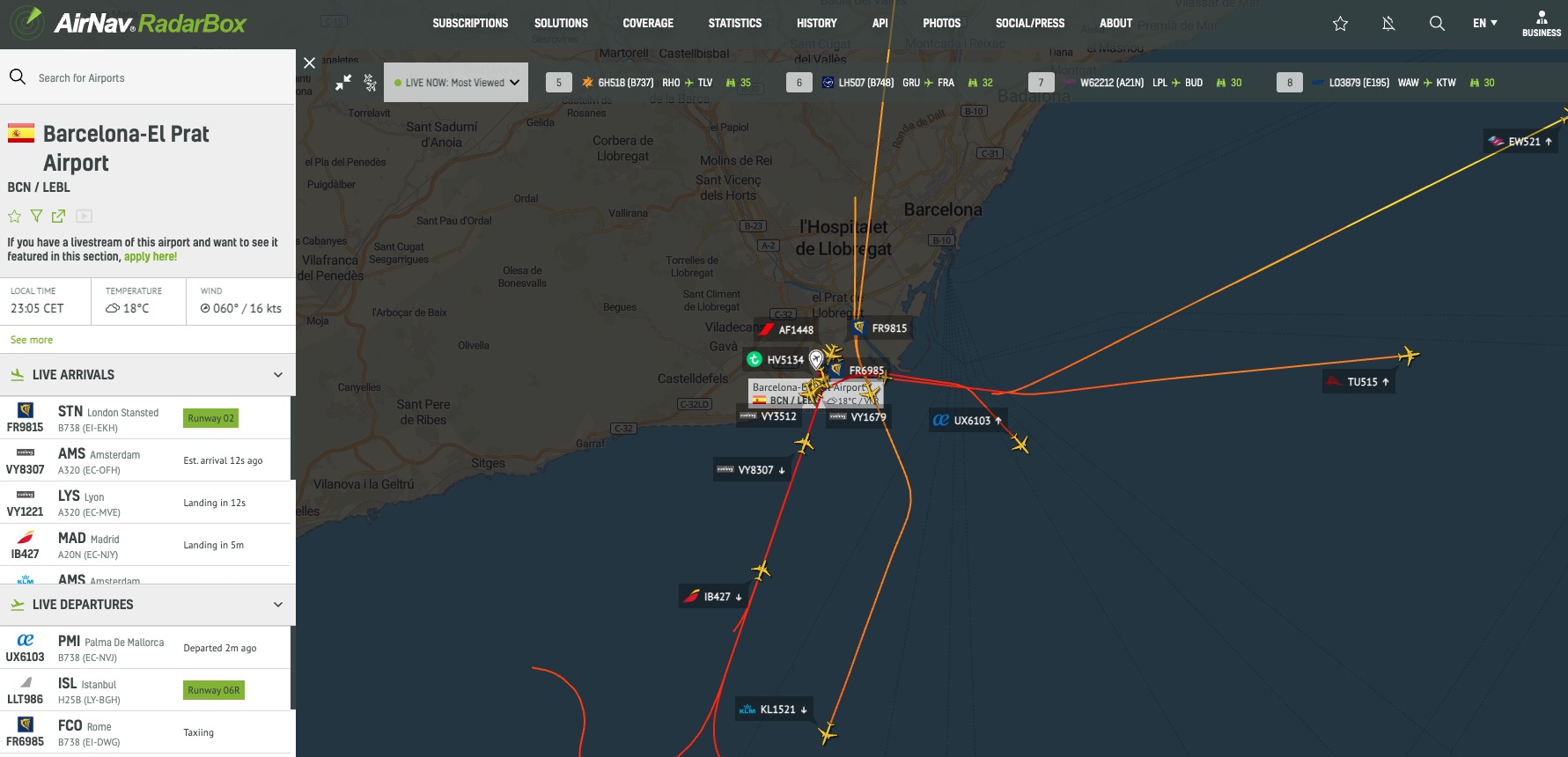Click the AirNav RadarBox logo
This screenshot has height=757, width=1568.
tap(129, 23)
